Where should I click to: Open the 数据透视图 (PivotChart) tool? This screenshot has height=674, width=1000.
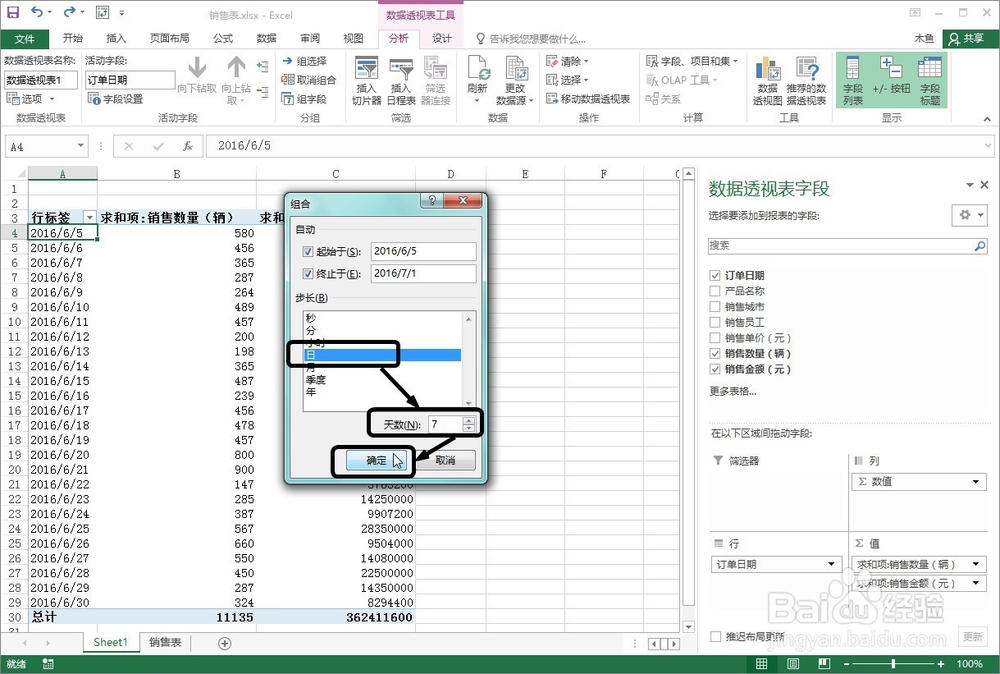click(x=767, y=78)
